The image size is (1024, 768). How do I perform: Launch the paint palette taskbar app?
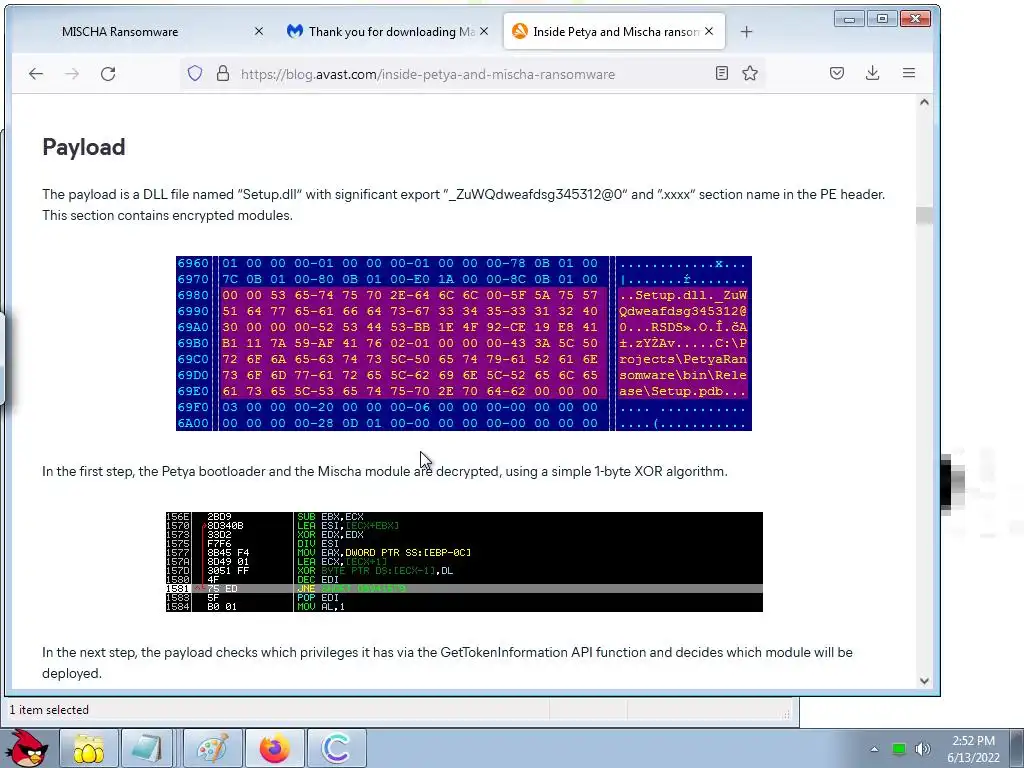pyautogui.click(x=212, y=748)
